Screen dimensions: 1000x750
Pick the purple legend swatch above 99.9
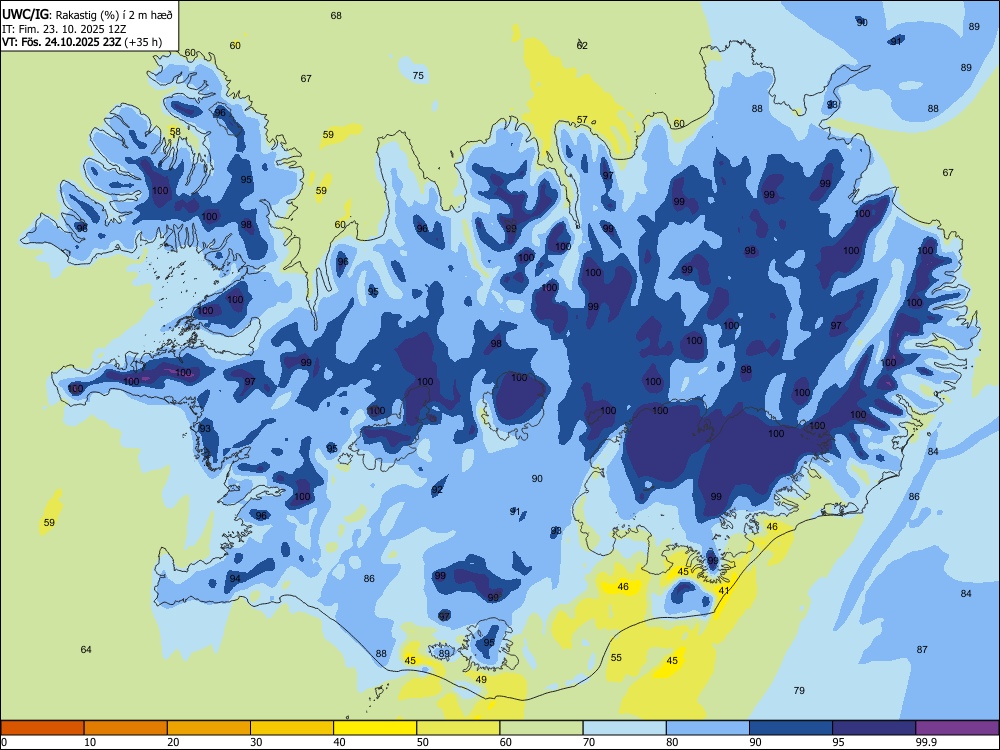957,728
